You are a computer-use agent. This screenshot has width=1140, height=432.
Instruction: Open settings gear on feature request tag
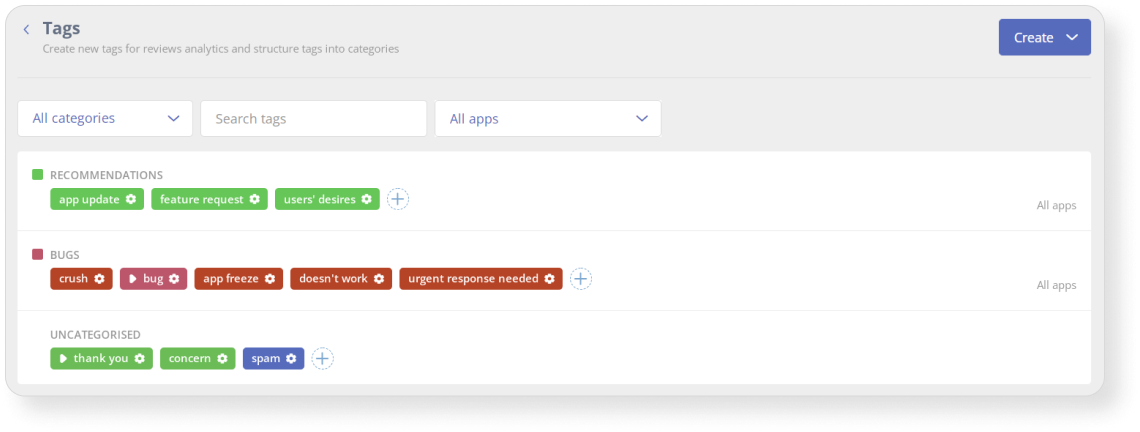point(254,199)
